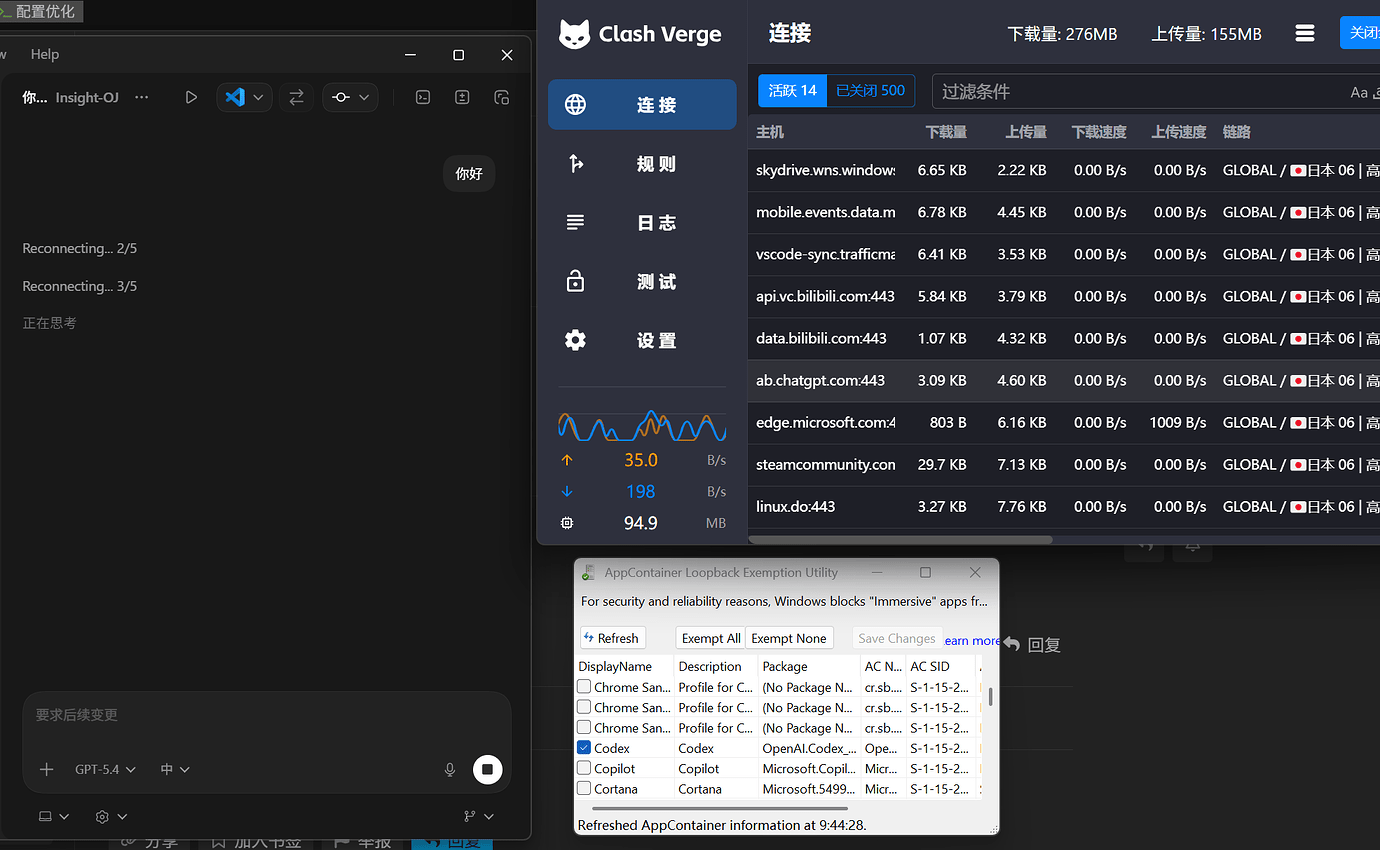This screenshot has height=850, width=1380.
Task: Click the memory chip icon in Clash Verge
Action: (x=567, y=523)
